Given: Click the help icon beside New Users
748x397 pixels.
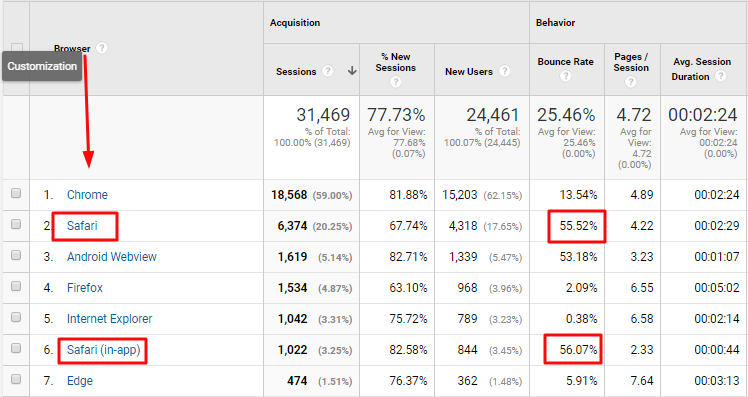Looking at the screenshot, I should click(x=505, y=71).
